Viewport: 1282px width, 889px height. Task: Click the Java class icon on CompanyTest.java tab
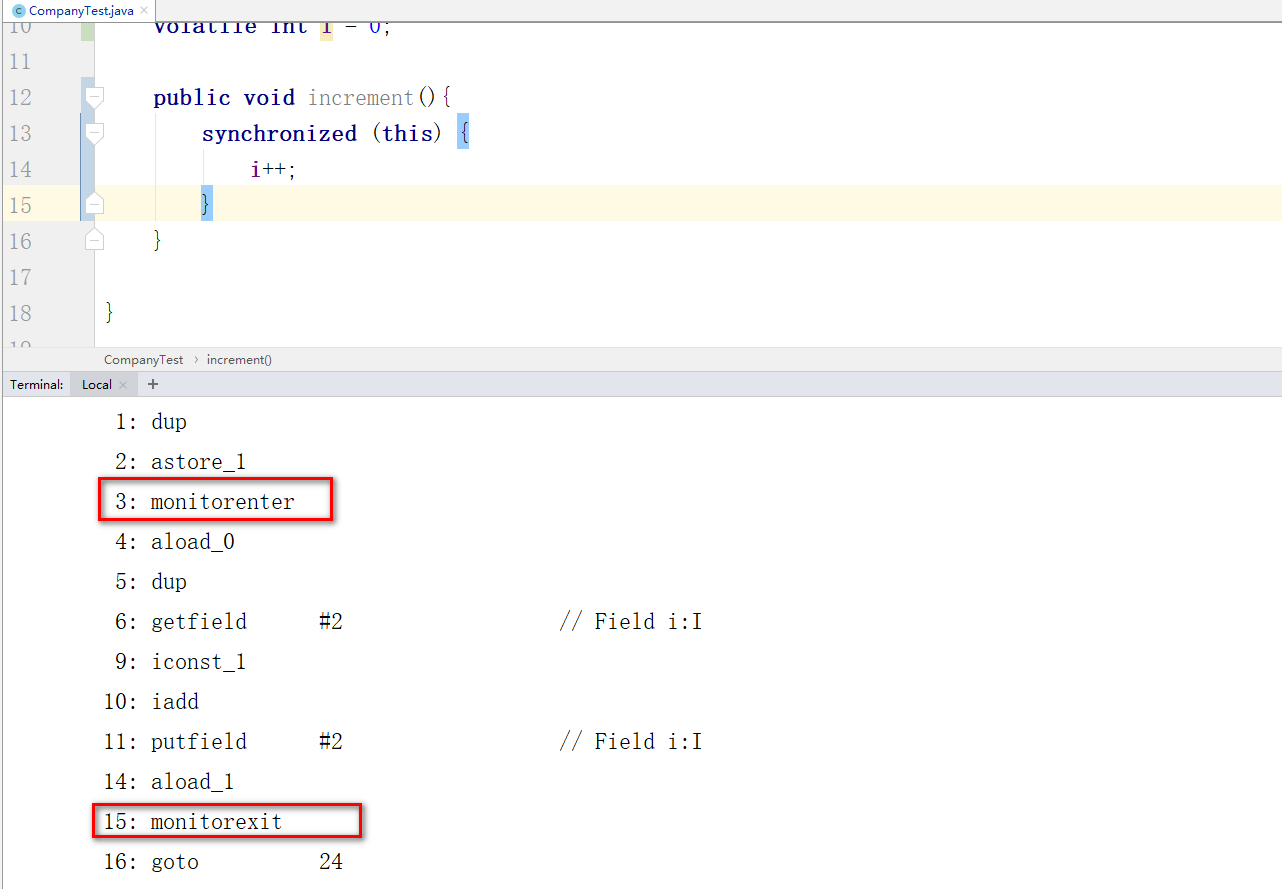18,11
